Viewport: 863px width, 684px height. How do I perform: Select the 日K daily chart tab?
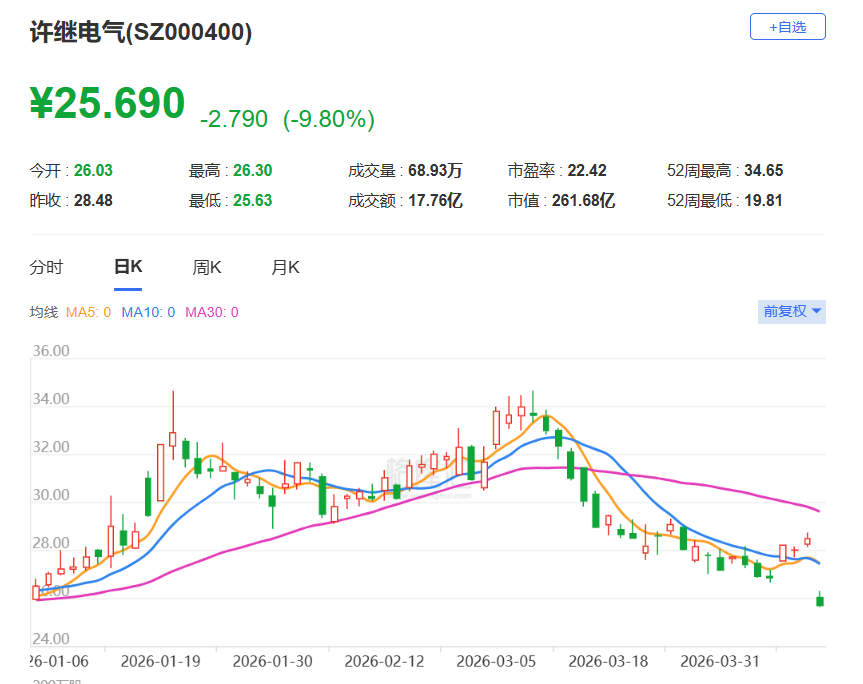click(x=127, y=267)
